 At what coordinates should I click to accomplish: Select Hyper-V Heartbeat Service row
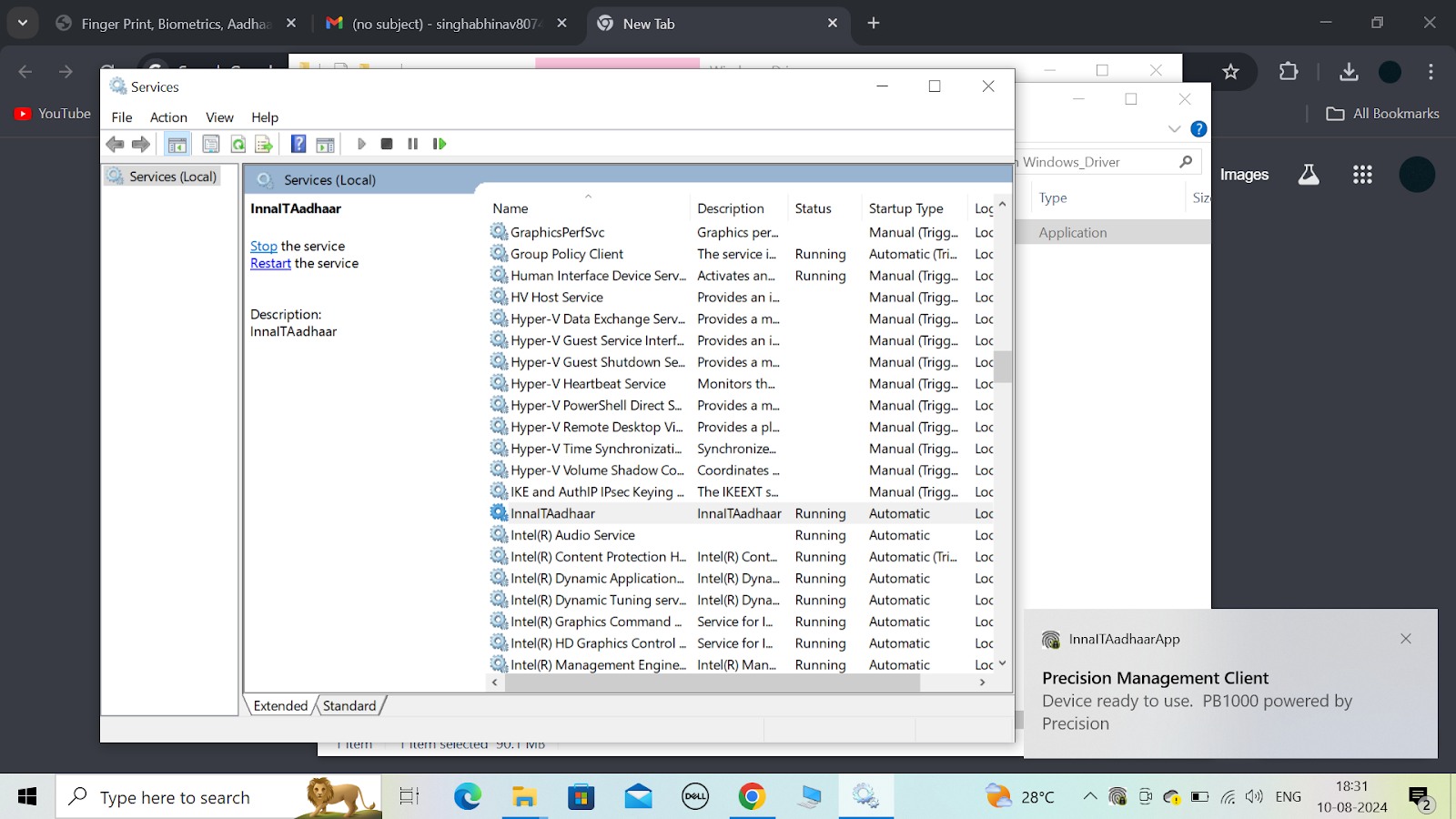(741, 384)
